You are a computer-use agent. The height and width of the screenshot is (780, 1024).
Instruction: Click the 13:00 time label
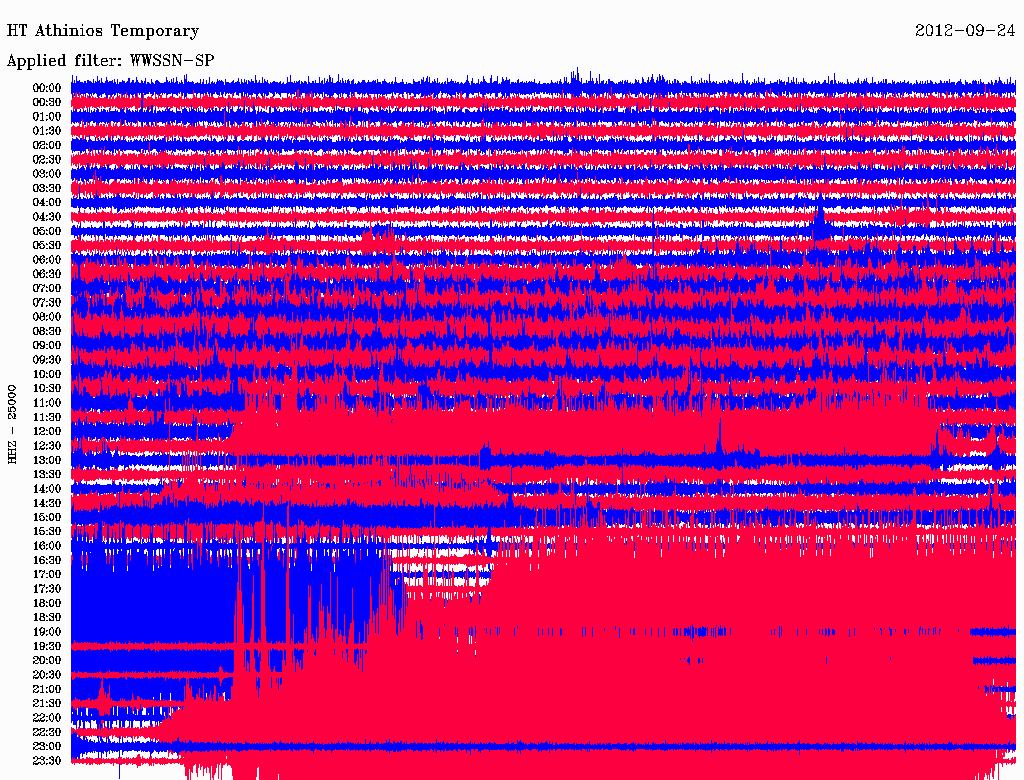pyautogui.click(x=47, y=460)
